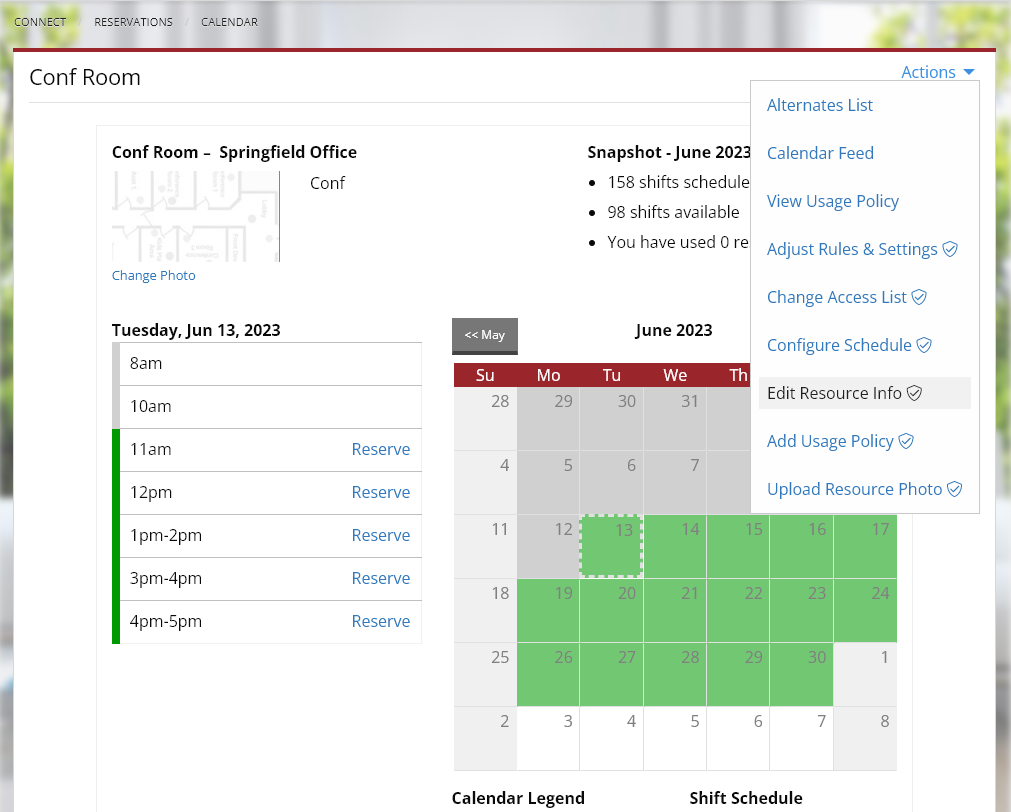This screenshot has width=1011, height=812.
Task: Click CALENDAR in the breadcrumb
Action: [229, 21]
